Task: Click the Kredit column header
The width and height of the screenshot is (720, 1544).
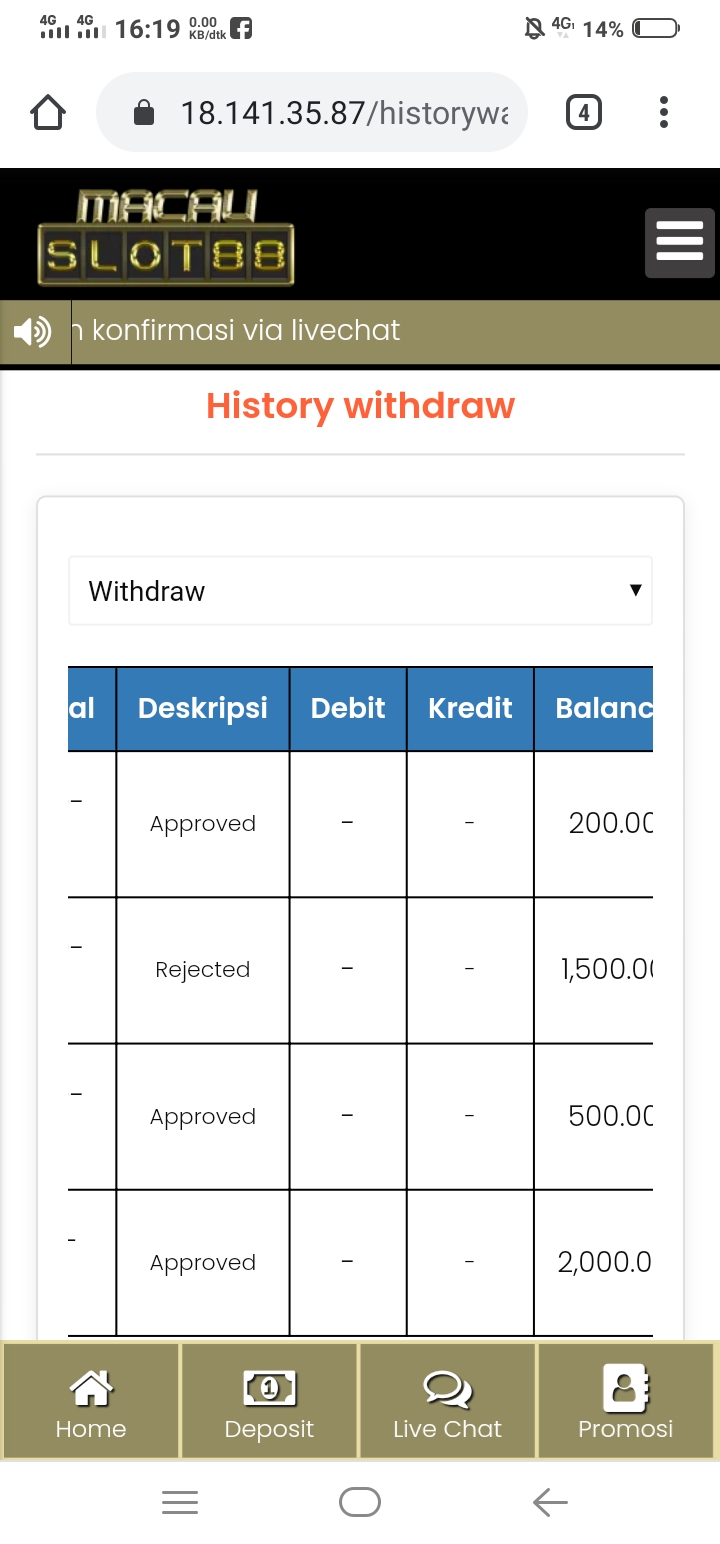Action: click(x=470, y=708)
